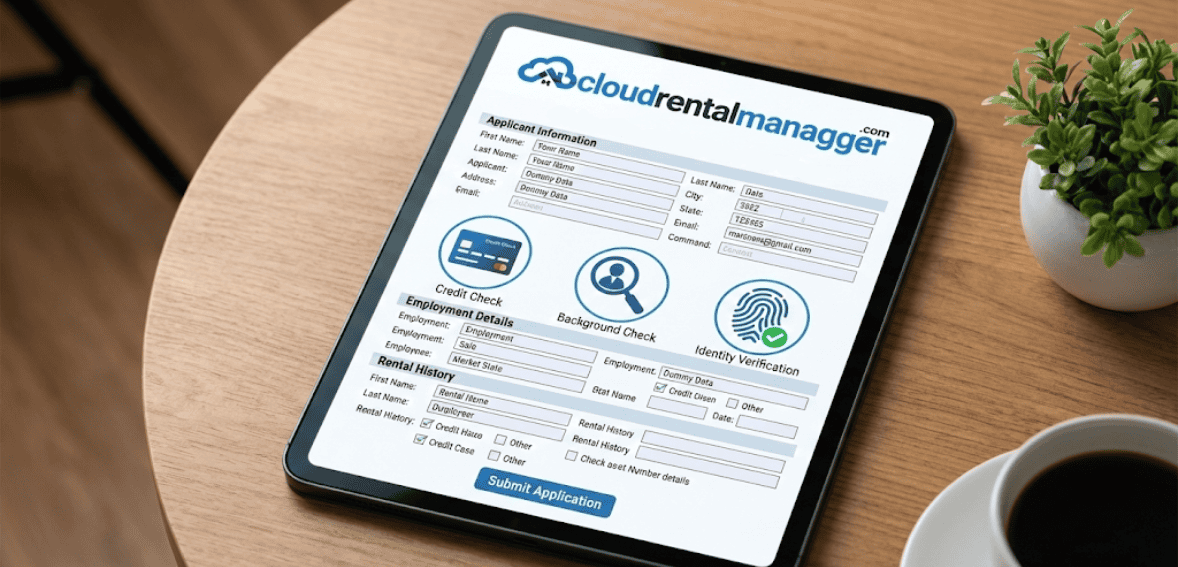Select the Background Check magnifier icon
This screenshot has height=567, width=1178.
(621, 284)
